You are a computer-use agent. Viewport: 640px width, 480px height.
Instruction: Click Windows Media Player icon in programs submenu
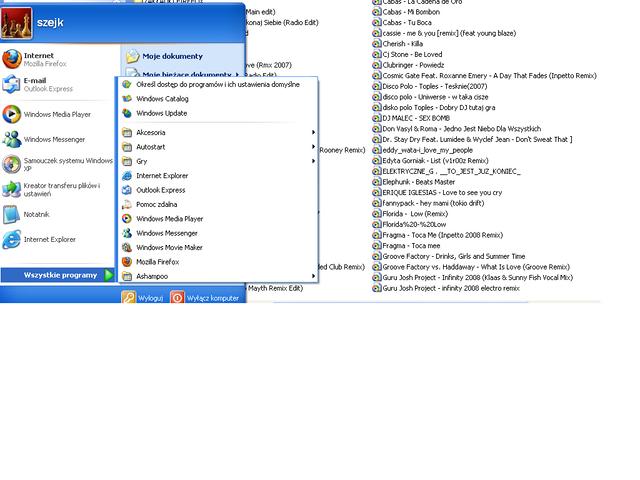127,219
